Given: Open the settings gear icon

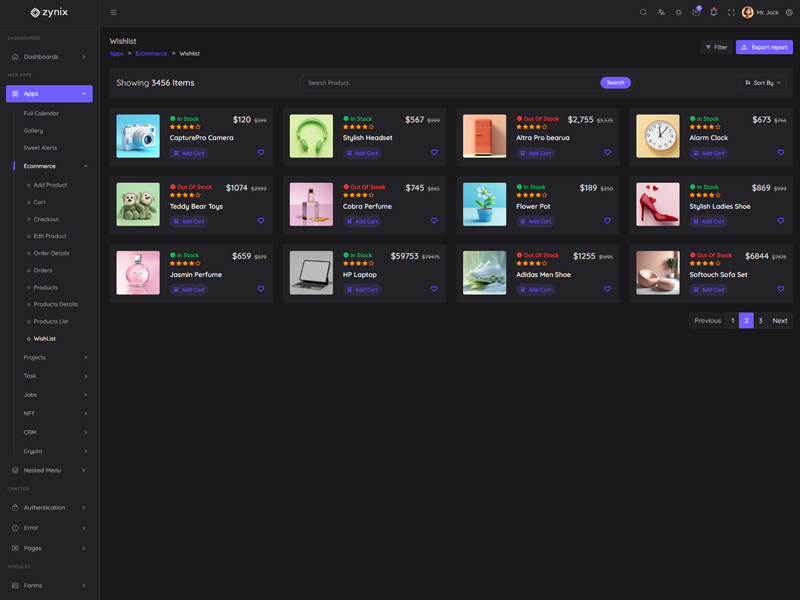Looking at the screenshot, I should pos(789,13).
